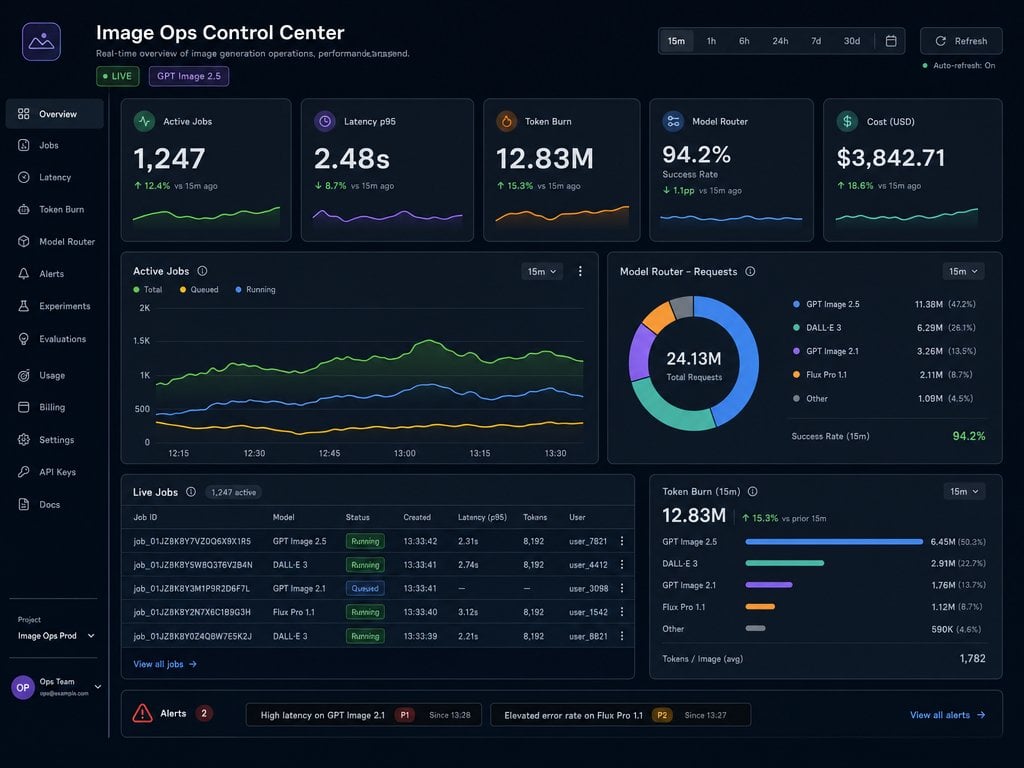Show info for Model Router Requests
The width and height of the screenshot is (1024, 768).
pos(750,271)
